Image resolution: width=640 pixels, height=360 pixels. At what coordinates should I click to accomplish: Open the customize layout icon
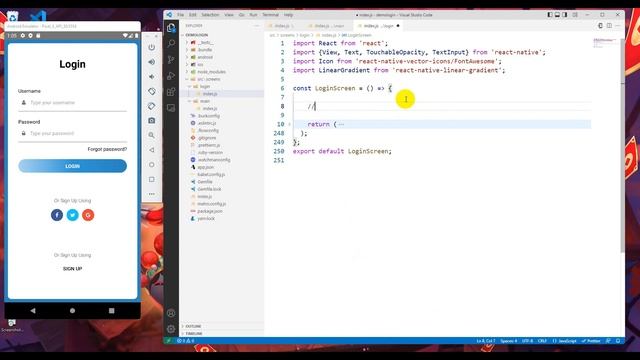pyautogui.click(x=575, y=15)
